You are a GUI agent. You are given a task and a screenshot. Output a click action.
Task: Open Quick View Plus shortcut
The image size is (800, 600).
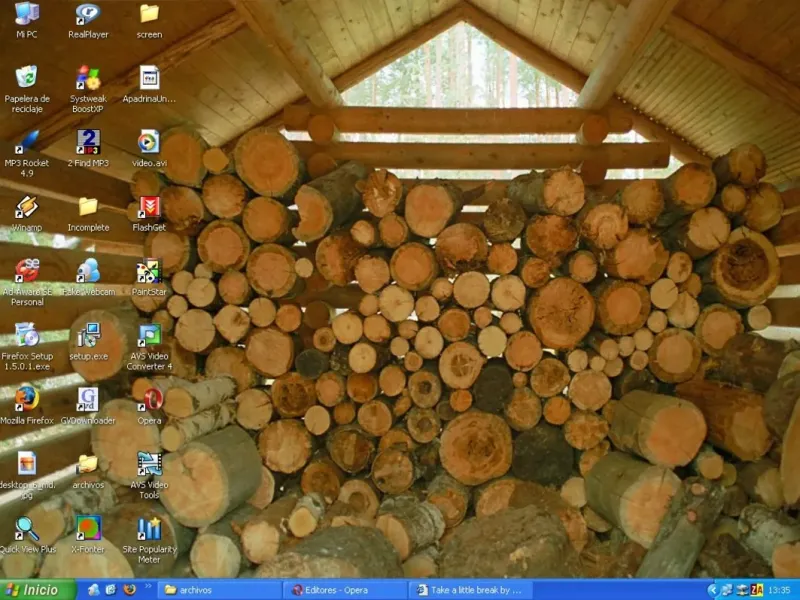pos(27,535)
